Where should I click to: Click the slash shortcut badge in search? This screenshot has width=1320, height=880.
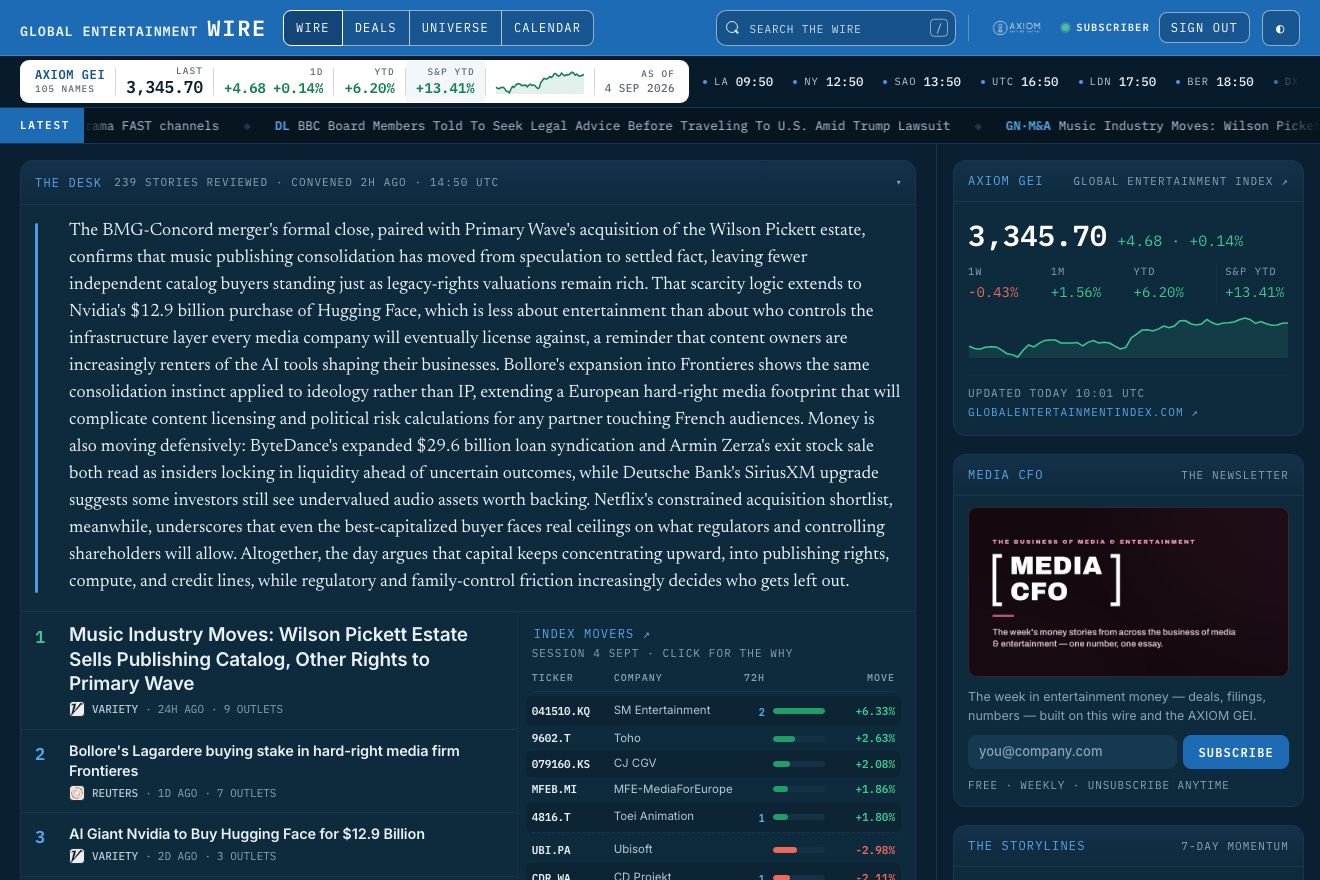pyautogui.click(x=938, y=28)
